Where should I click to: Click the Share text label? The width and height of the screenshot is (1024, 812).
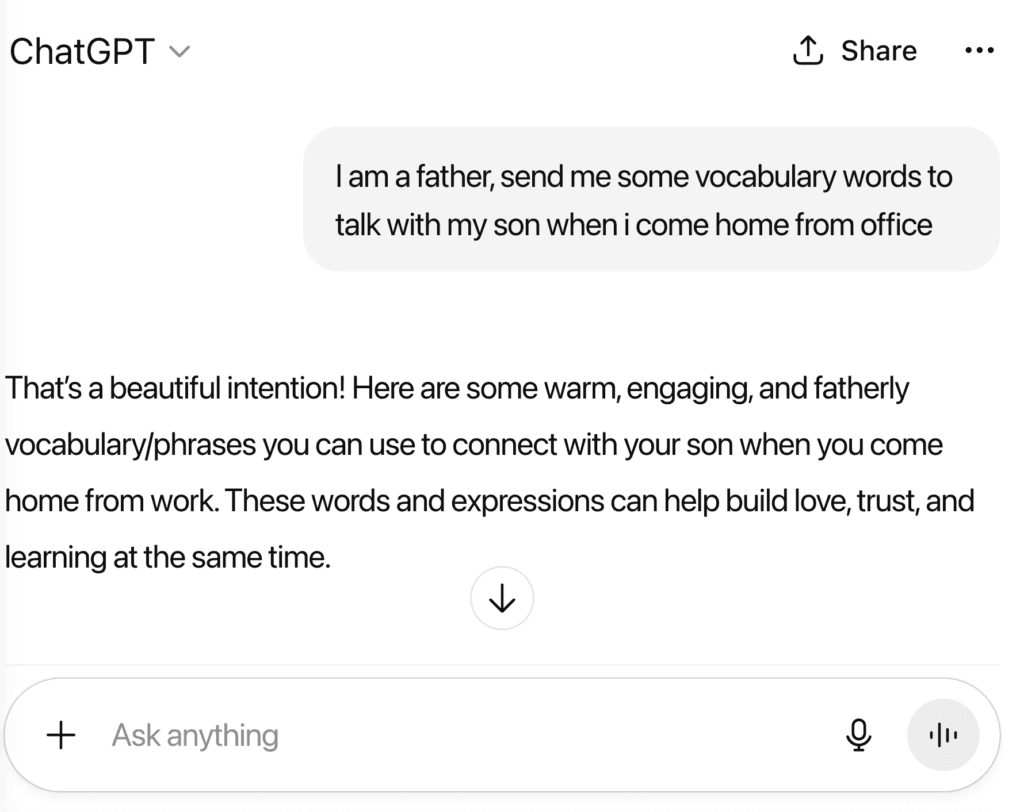pos(878,51)
